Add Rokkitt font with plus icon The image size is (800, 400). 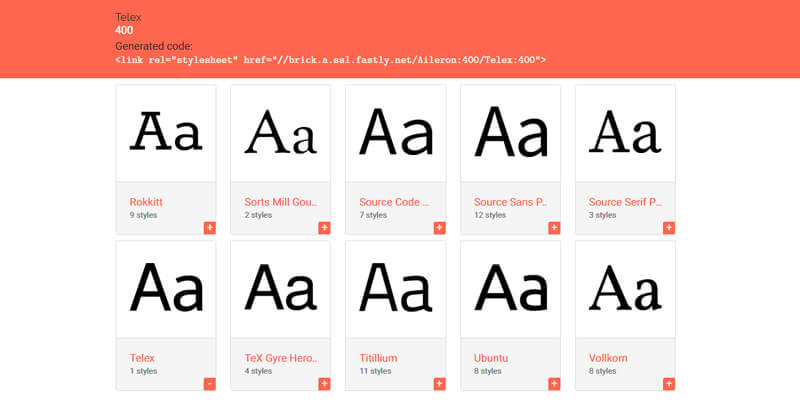[x=210, y=228]
